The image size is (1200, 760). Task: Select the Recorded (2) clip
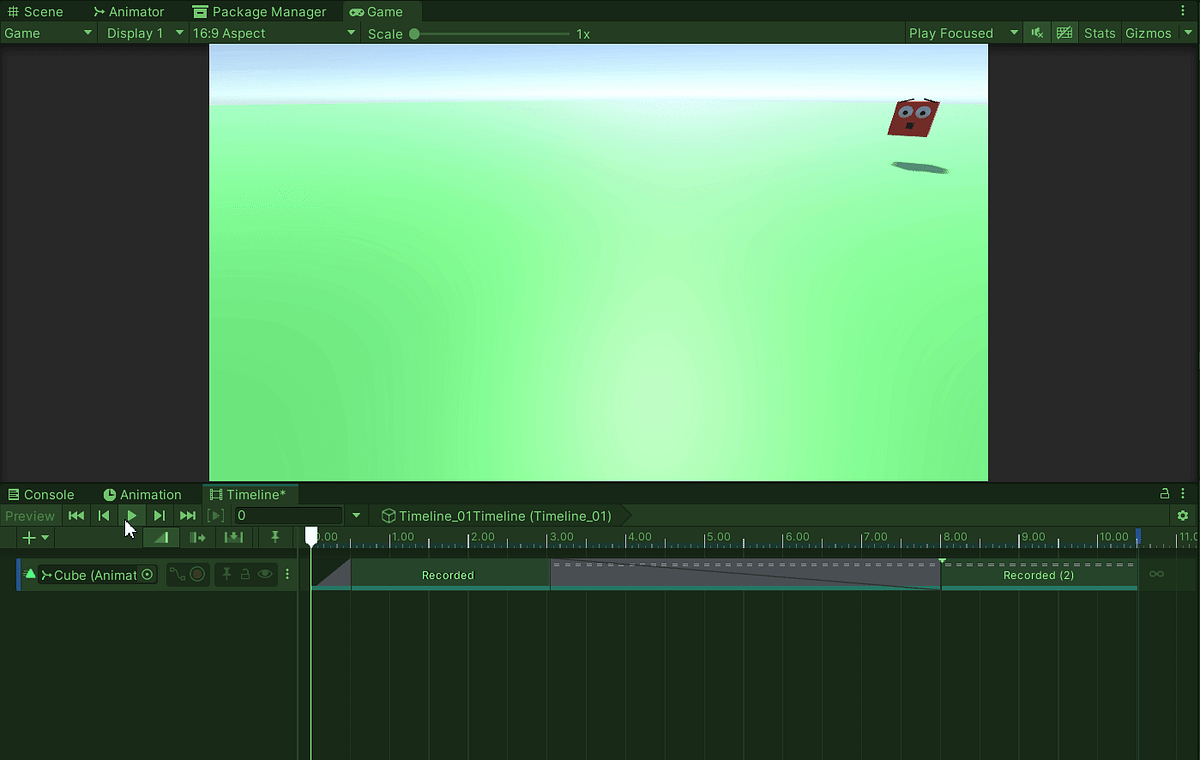pyautogui.click(x=1038, y=575)
